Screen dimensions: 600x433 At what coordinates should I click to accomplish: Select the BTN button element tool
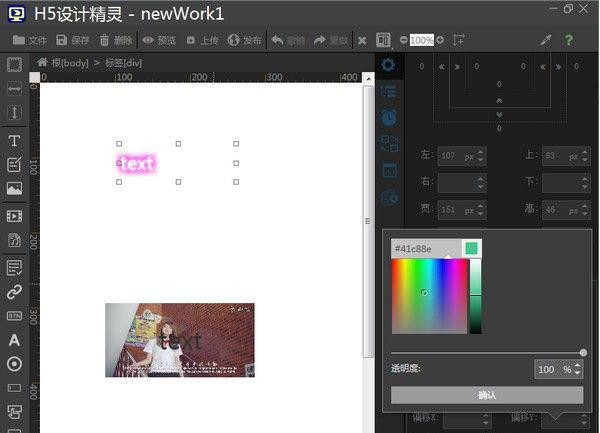coord(15,316)
